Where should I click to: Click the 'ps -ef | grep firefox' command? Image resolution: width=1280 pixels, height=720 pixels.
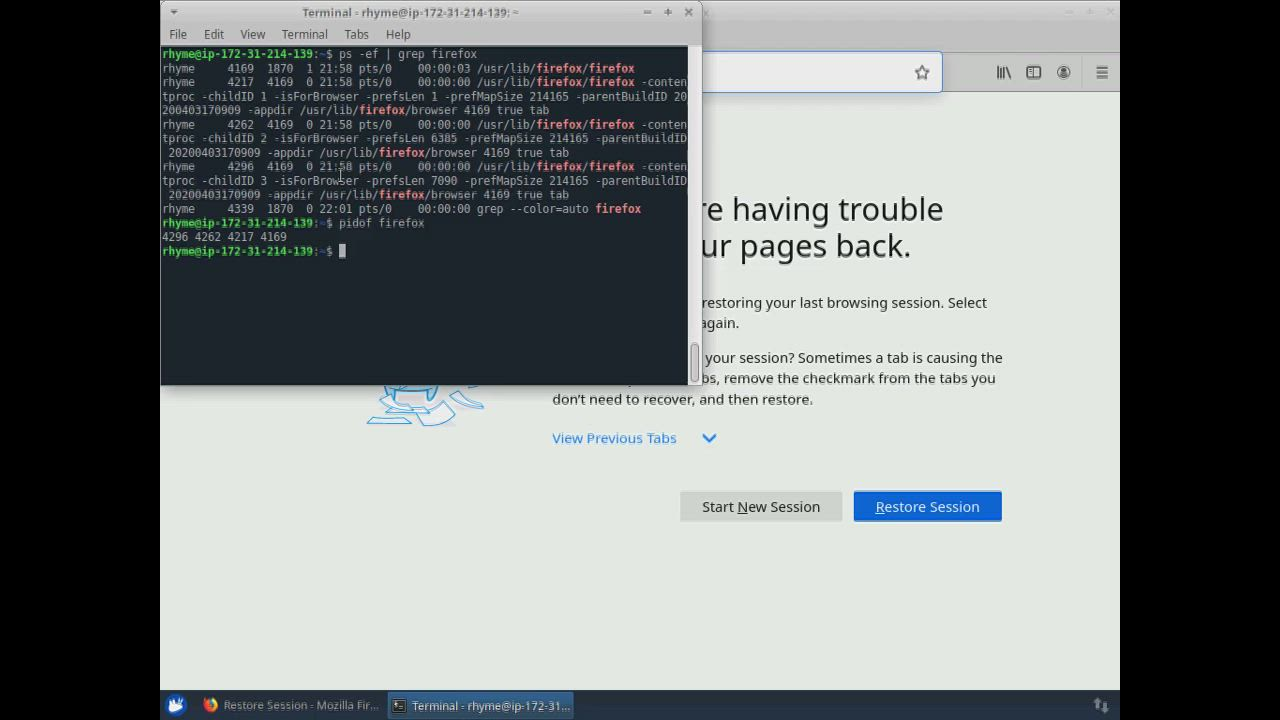tap(407, 54)
